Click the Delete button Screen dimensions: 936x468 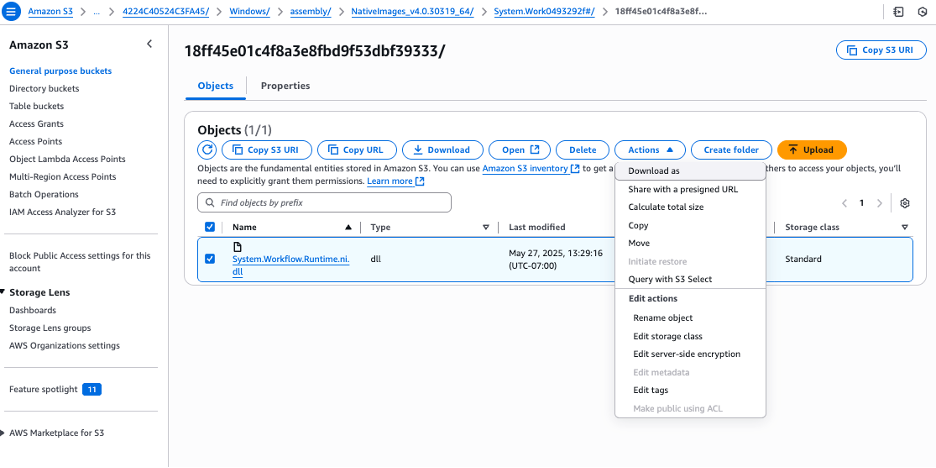point(583,150)
